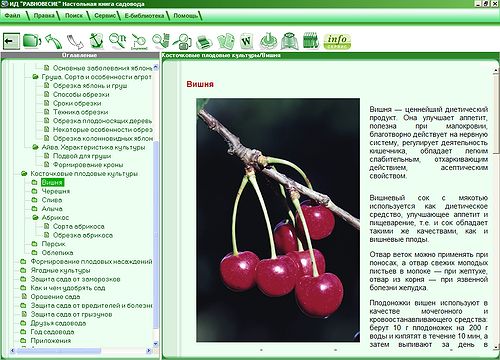
Task: Click the contents panel horizontal scrollbar
Action: pyautogui.click(x=81, y=351)
